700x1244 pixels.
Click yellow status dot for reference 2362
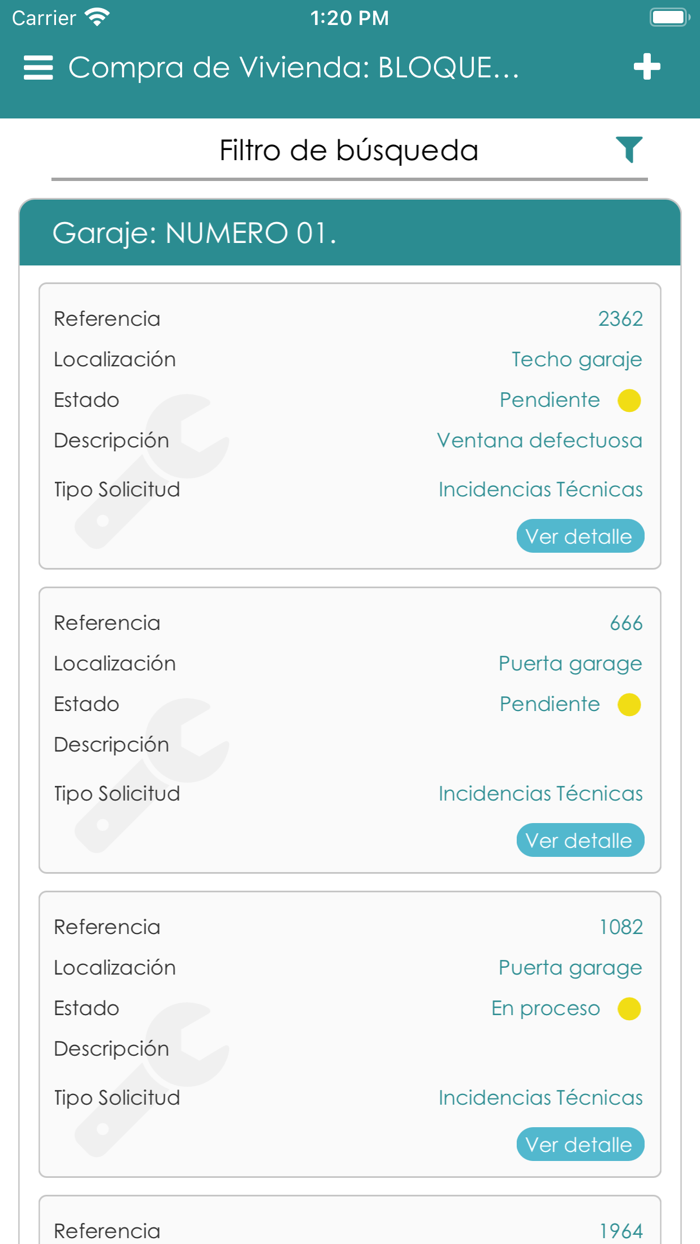coord(629,401)
